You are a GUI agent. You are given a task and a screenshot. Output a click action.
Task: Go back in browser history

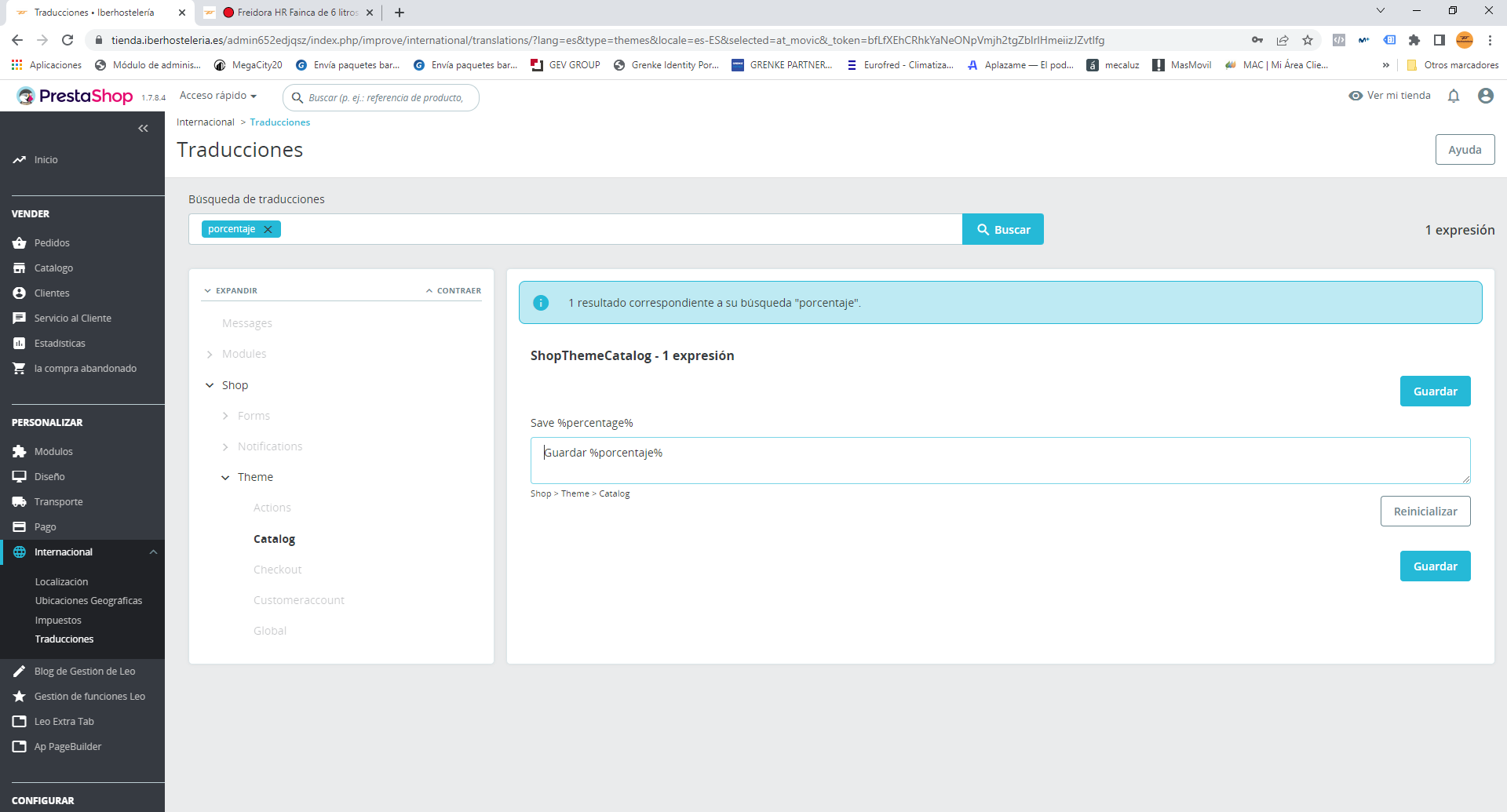(x=17, y=40)
